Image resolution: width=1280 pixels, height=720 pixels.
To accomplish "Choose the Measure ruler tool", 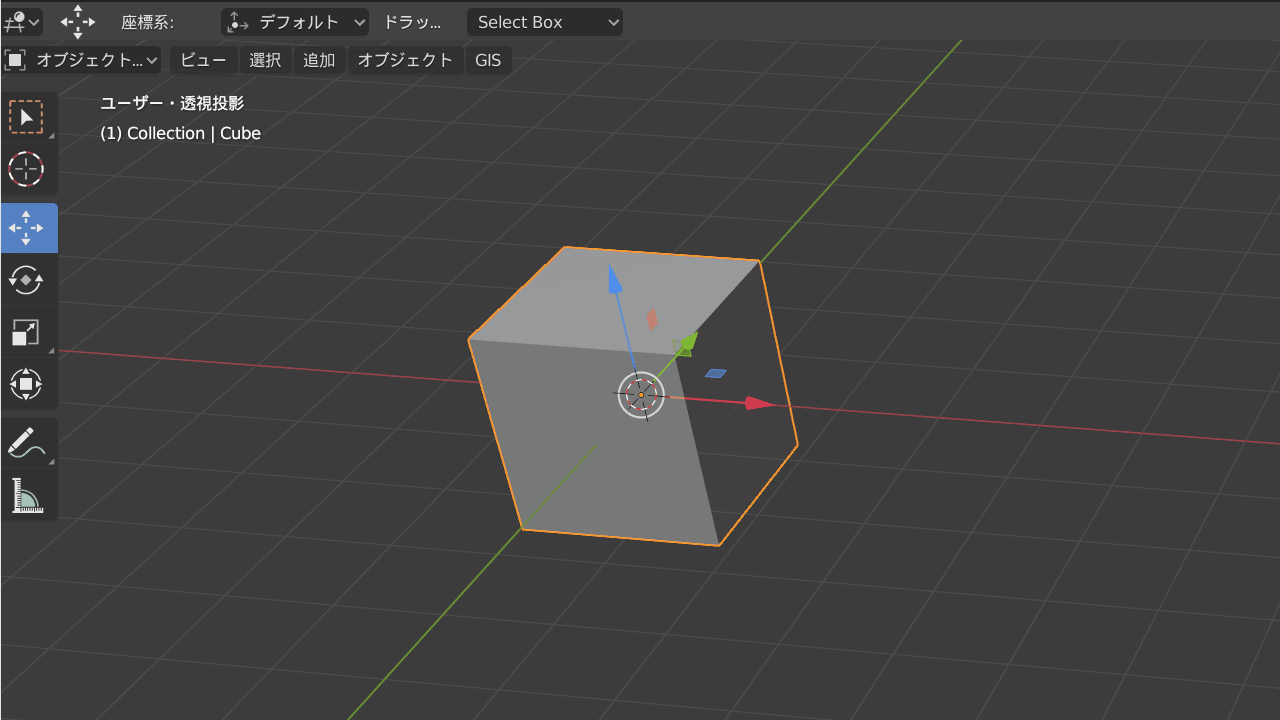I will click(x=26, y=495).
